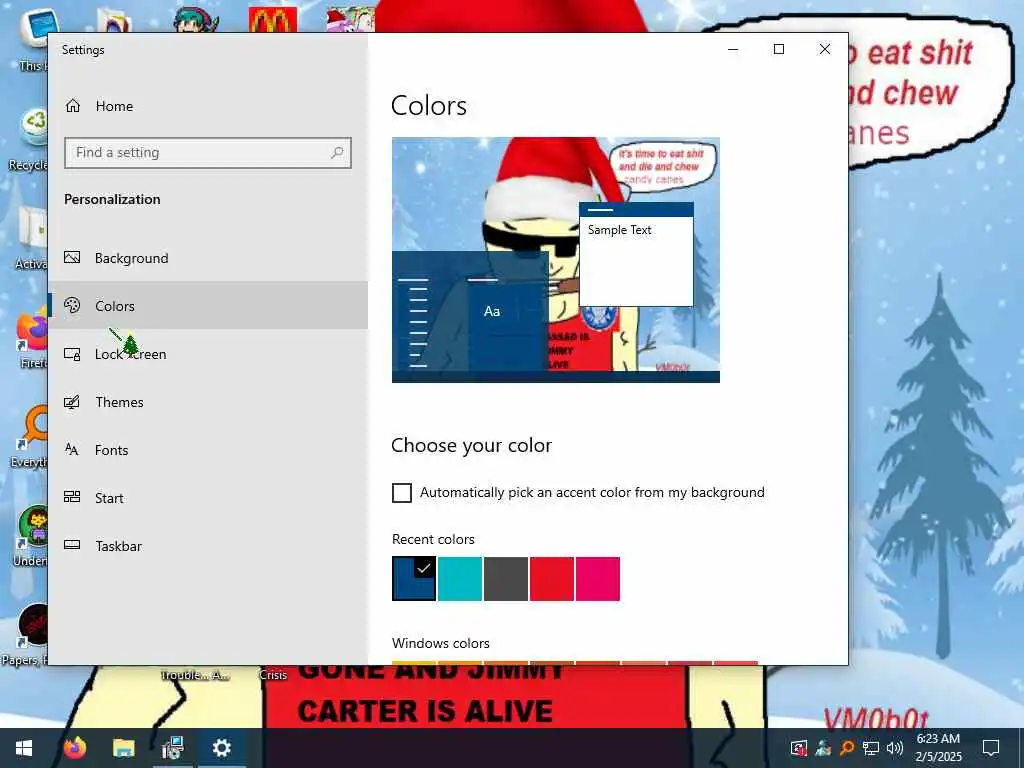Open the notification center icon

pos(991,748)
